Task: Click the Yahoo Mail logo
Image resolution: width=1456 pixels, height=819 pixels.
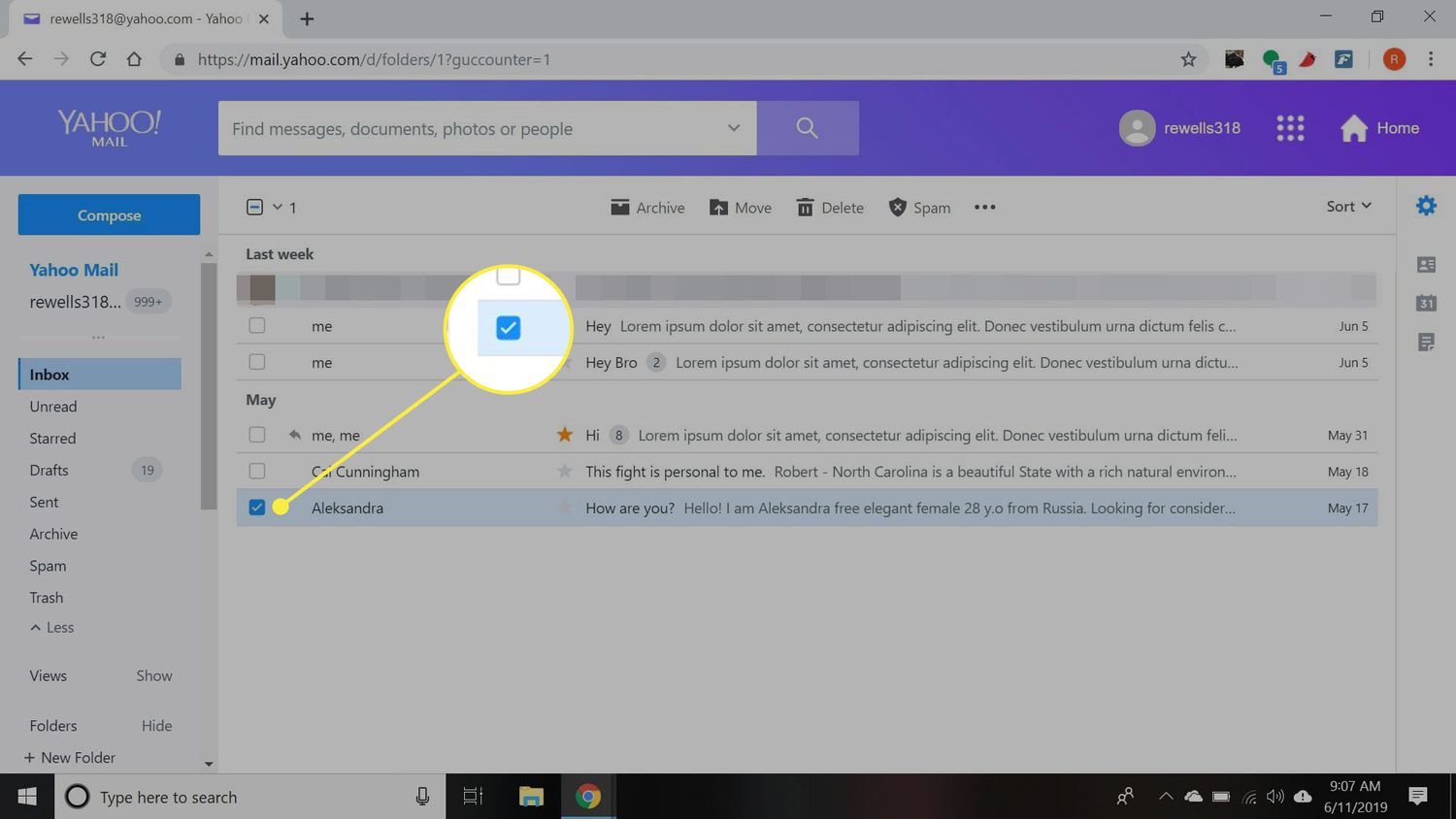Action: [x=109, y=128]
